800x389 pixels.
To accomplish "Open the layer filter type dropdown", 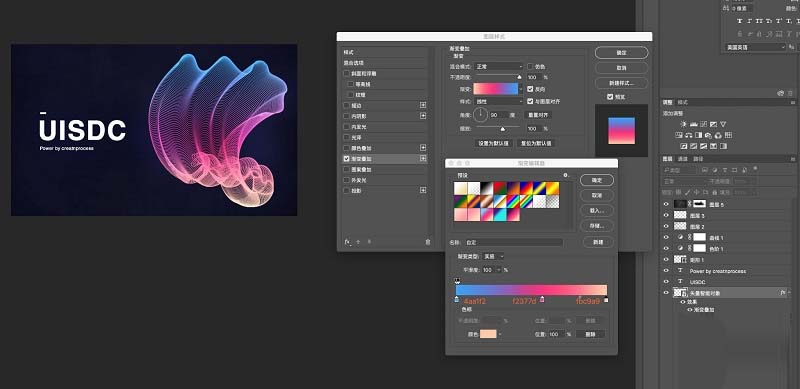I will 680,170.
